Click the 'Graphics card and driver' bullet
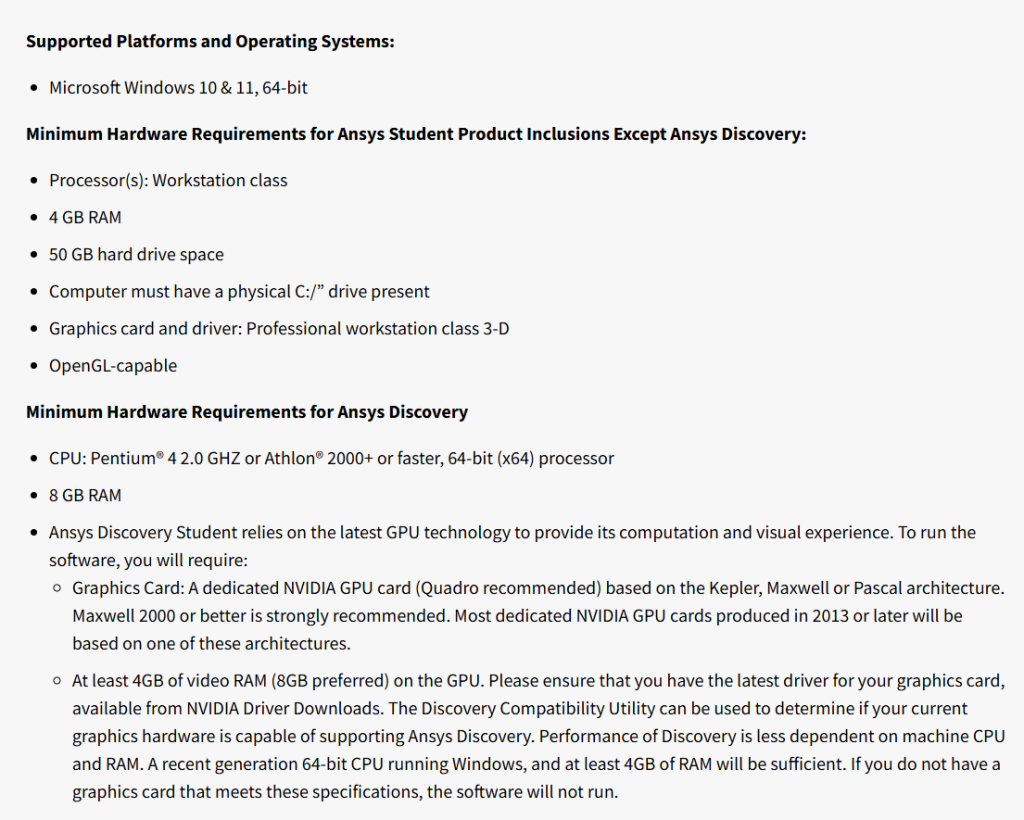Screen dimensions: 1024x820 tap(278, 329)
